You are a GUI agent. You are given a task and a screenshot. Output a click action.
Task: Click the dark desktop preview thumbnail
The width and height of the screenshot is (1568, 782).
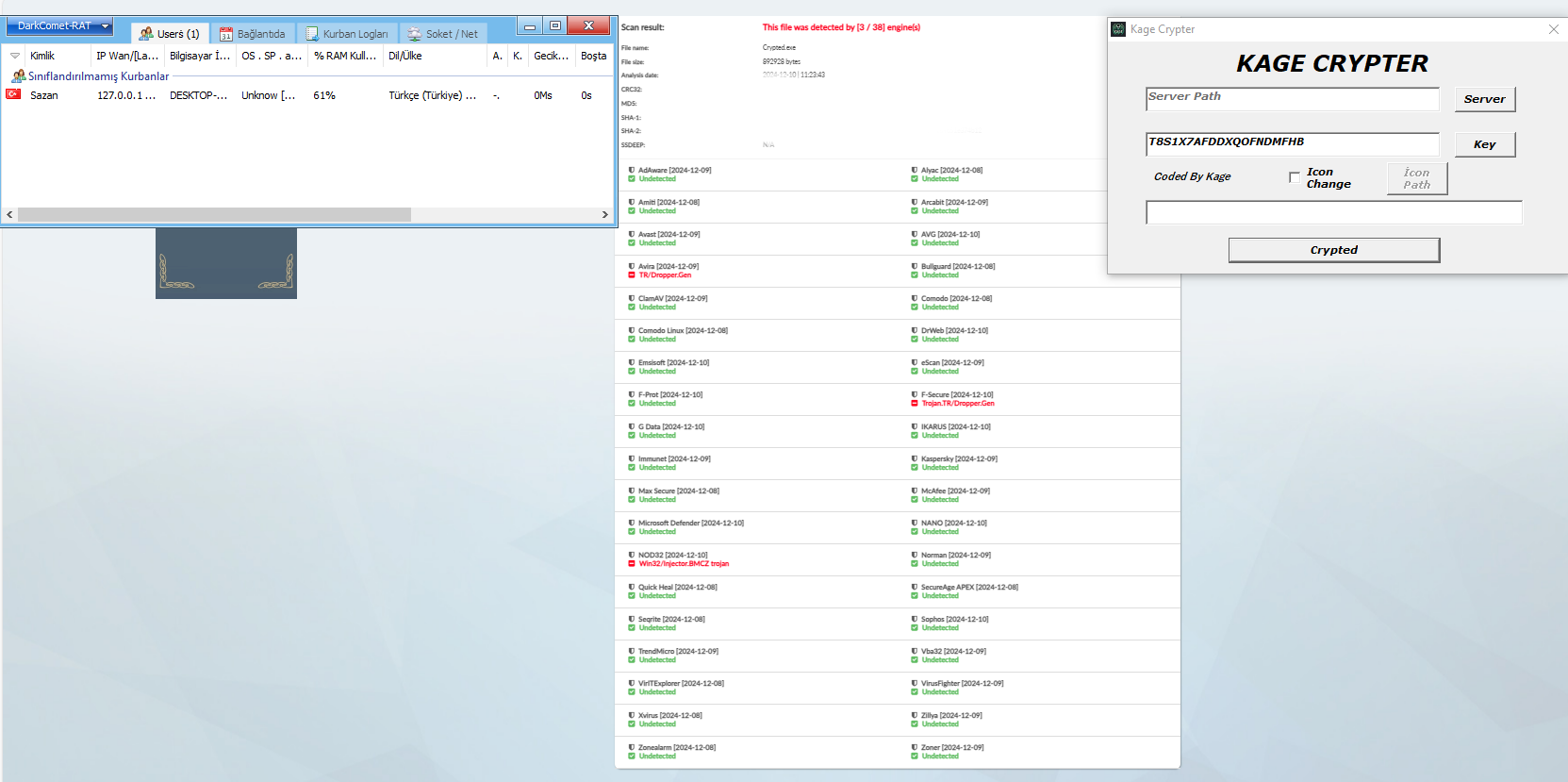[226, 263]
